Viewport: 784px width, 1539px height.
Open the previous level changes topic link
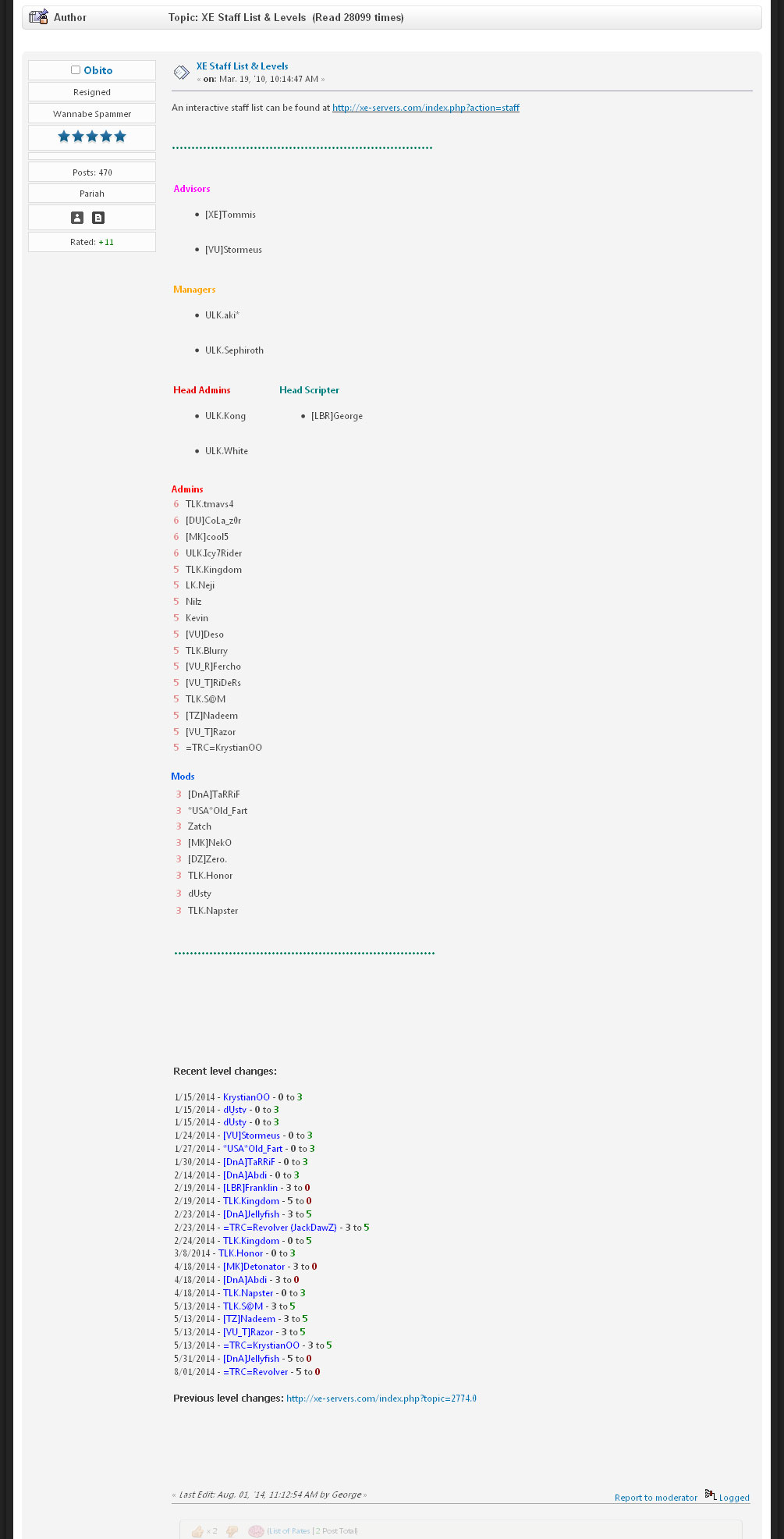click(381, 1398)
